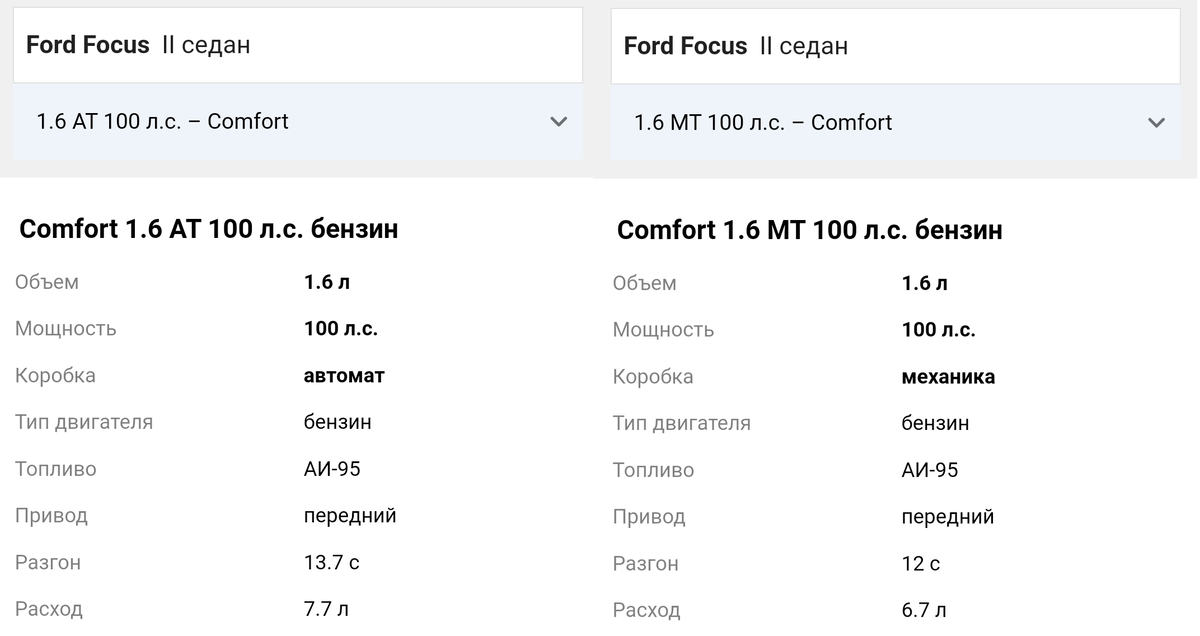Click the 13.7 с acceleration value
The image size is (1200, 636).
pyautogui.click(x=331, y=562)
